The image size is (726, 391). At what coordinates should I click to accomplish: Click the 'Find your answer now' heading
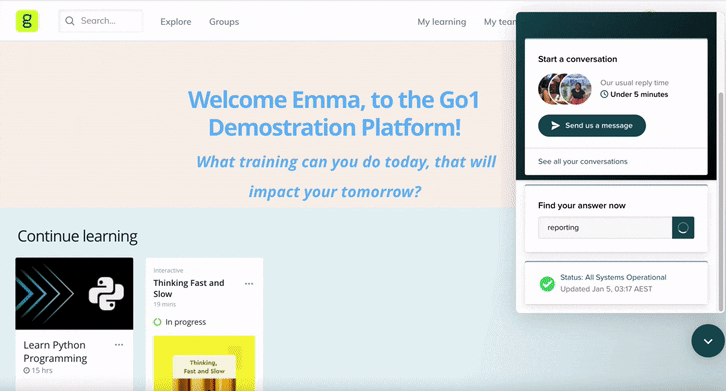click(x=582, y=205)
